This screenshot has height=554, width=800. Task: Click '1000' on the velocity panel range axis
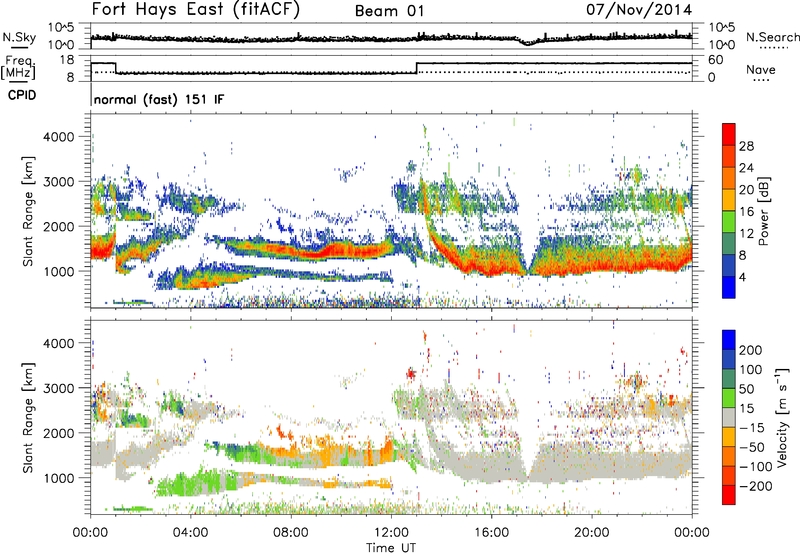coord(59,478)
